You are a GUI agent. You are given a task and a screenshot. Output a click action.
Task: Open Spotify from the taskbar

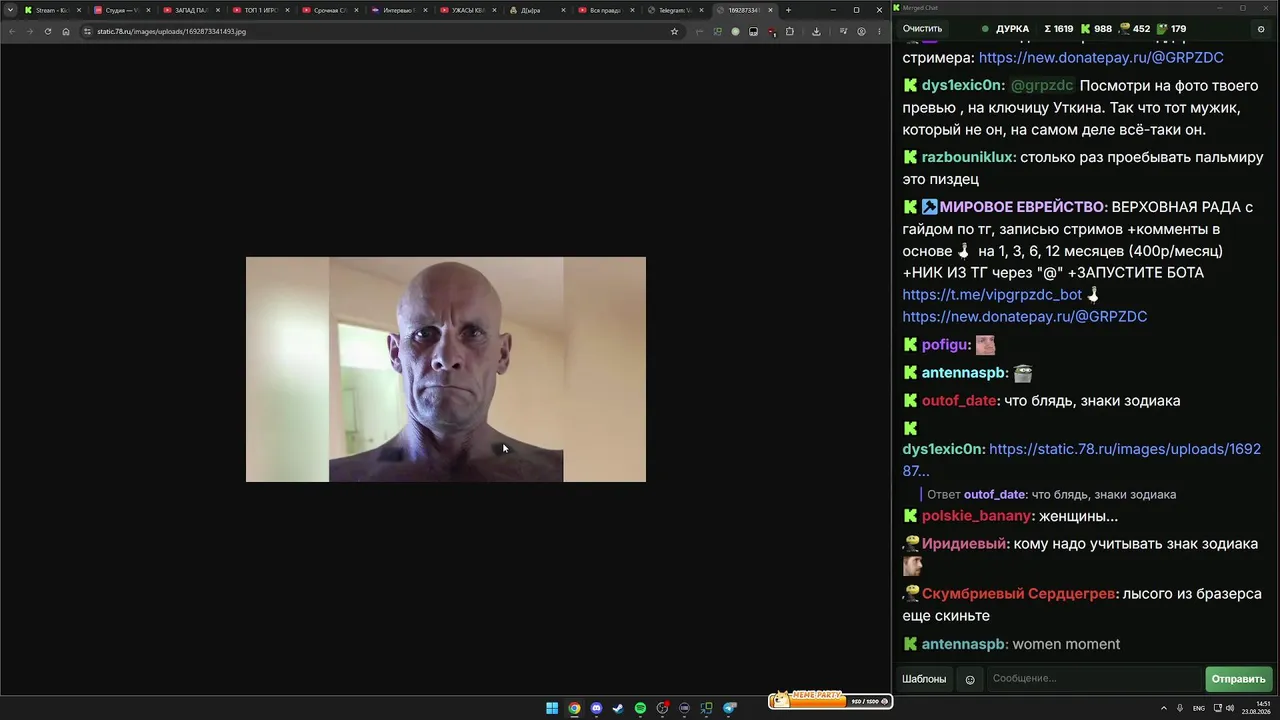coord(640,708)
